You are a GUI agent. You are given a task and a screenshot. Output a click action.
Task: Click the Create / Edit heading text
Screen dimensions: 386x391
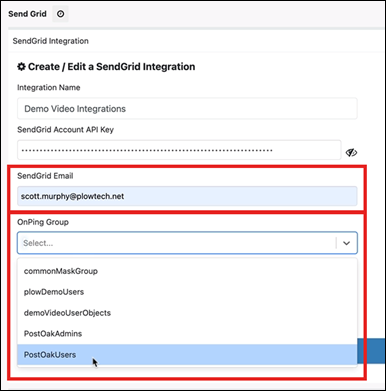pyautogui.click(x=111, y=67)
